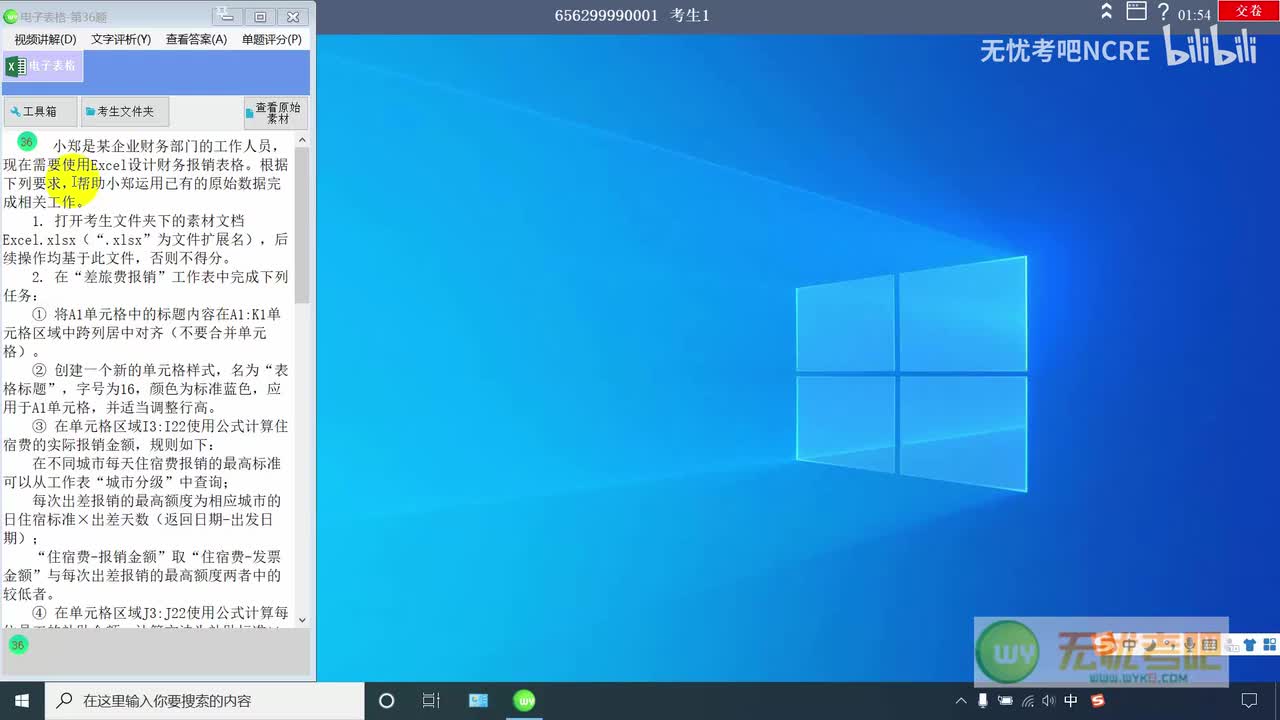Click the text line beginning ③ 在单元格区域I3:I22

160,426
